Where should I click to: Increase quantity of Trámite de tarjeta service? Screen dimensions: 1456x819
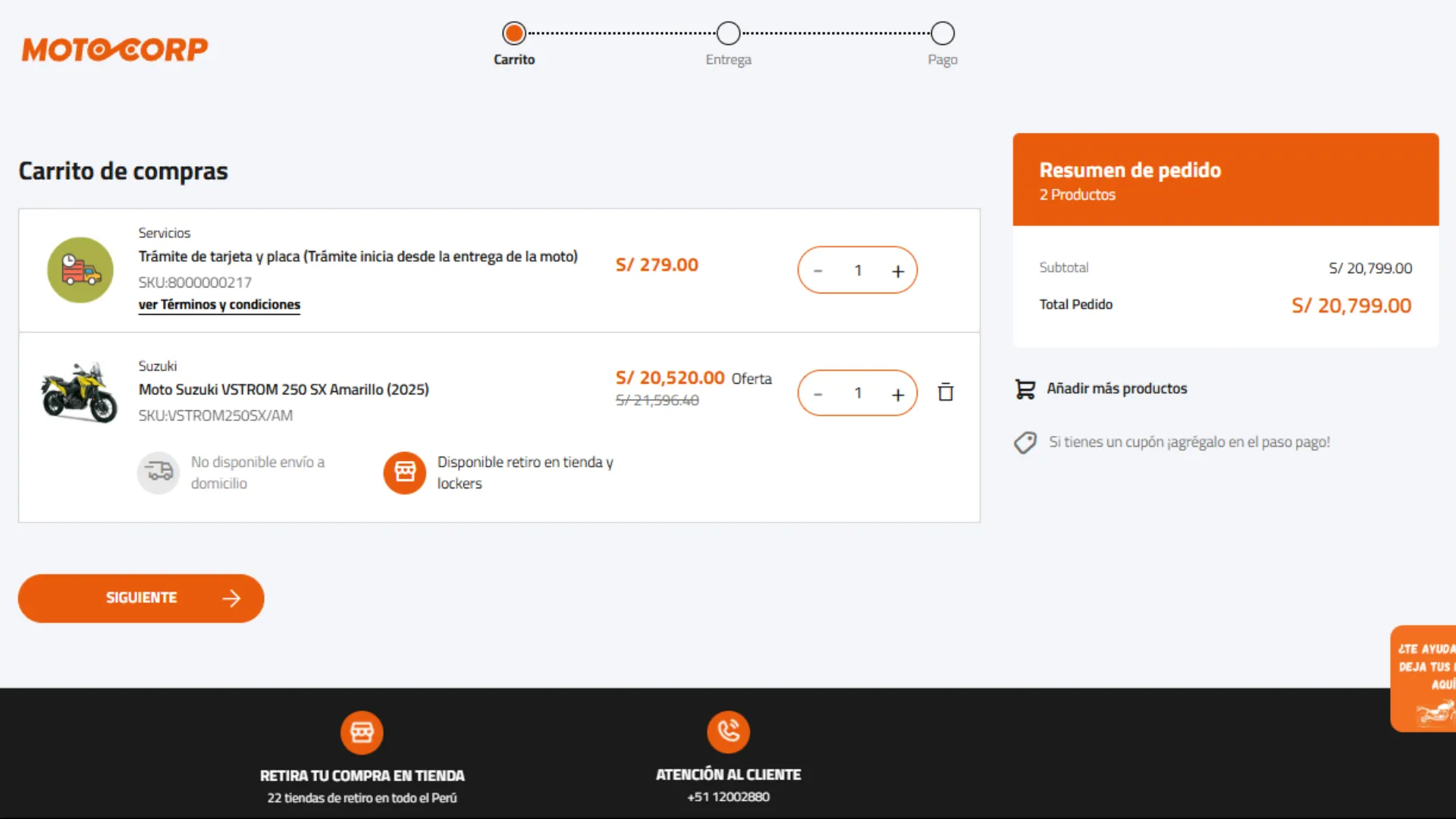pos(898,271)
